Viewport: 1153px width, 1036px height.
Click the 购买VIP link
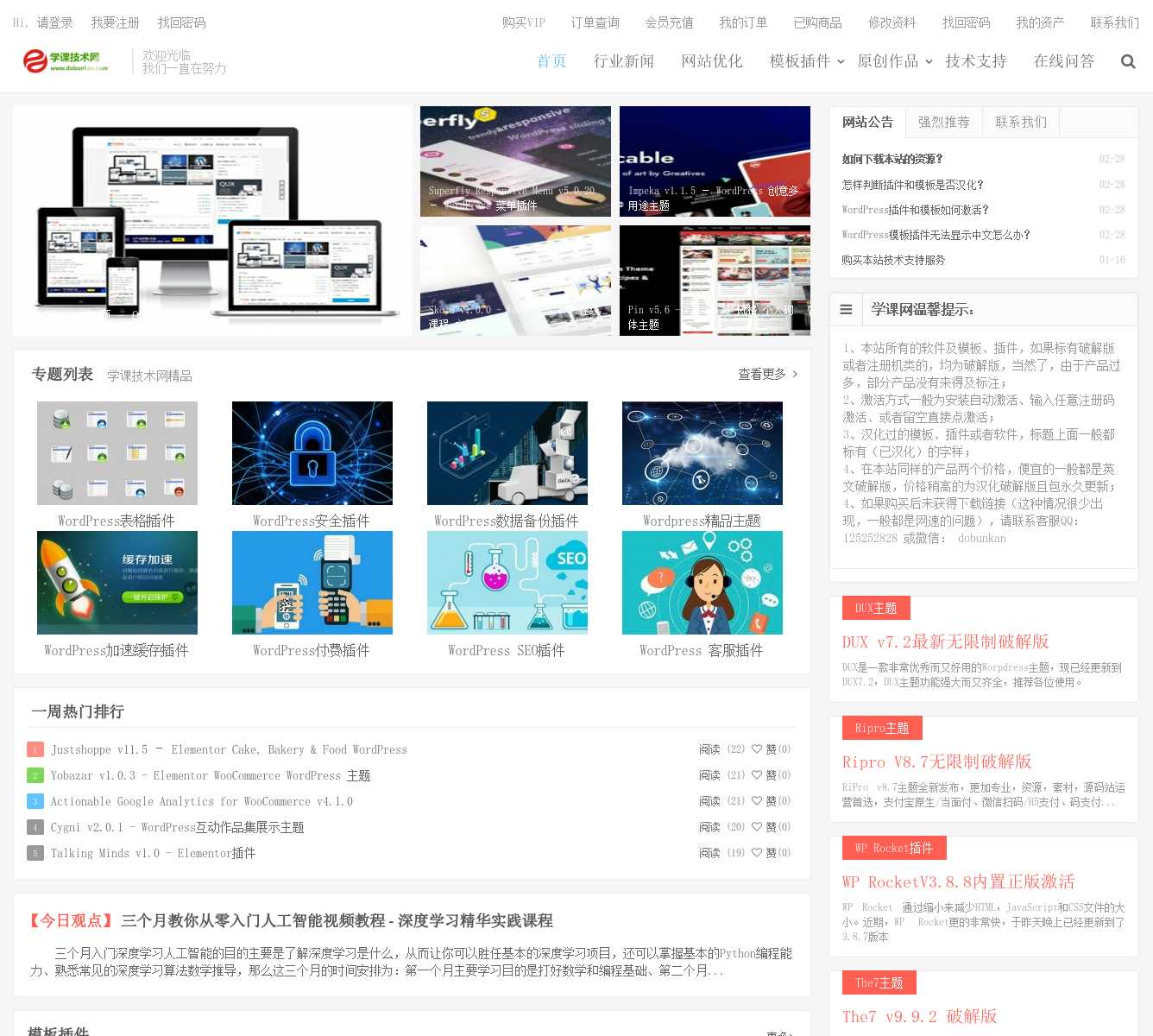click(x=524, y=22)
